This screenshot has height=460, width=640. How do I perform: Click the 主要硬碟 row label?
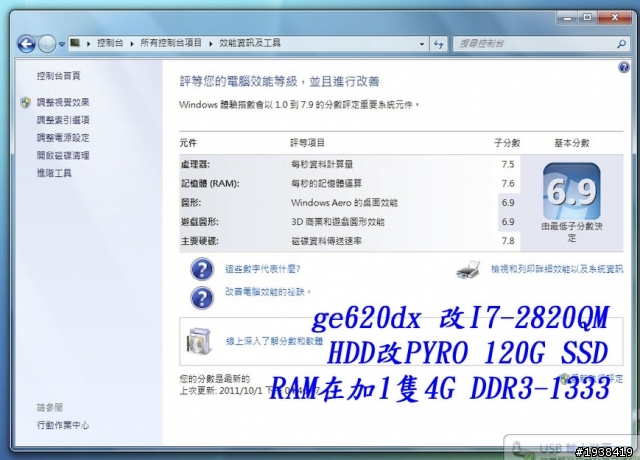[x=200, y=241]
